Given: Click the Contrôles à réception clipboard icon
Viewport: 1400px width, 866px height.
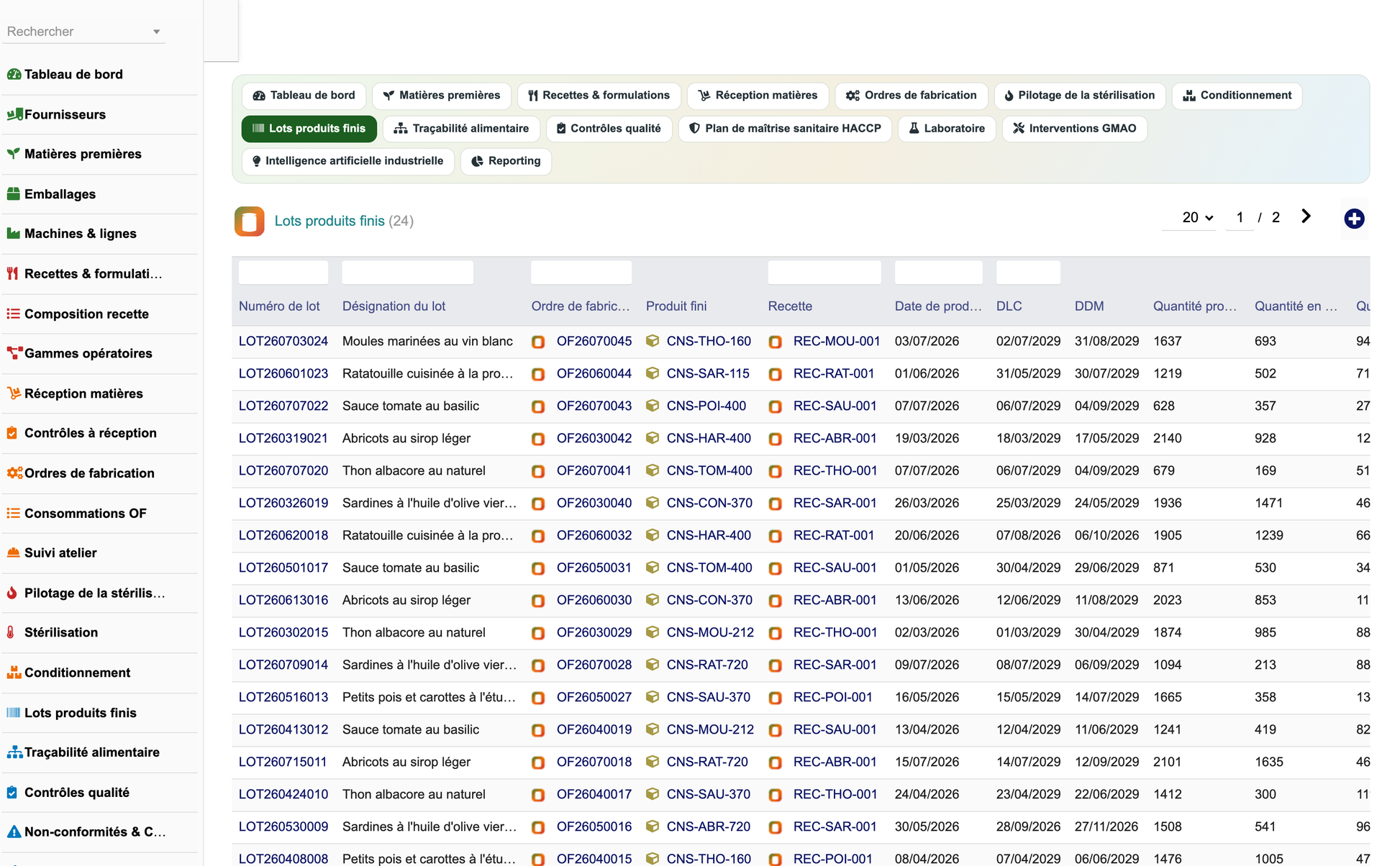Looking at the screenshot, I should (x=12, y=434).
